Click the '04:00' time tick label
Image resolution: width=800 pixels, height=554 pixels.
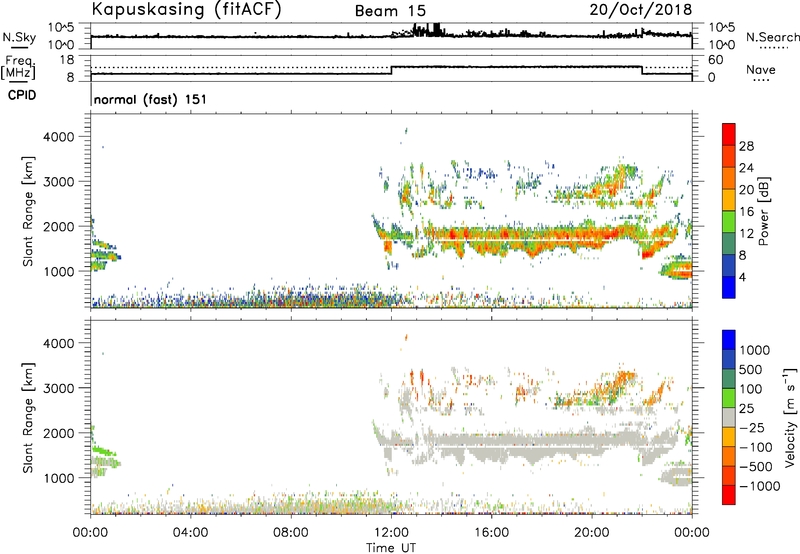point(190,533)
